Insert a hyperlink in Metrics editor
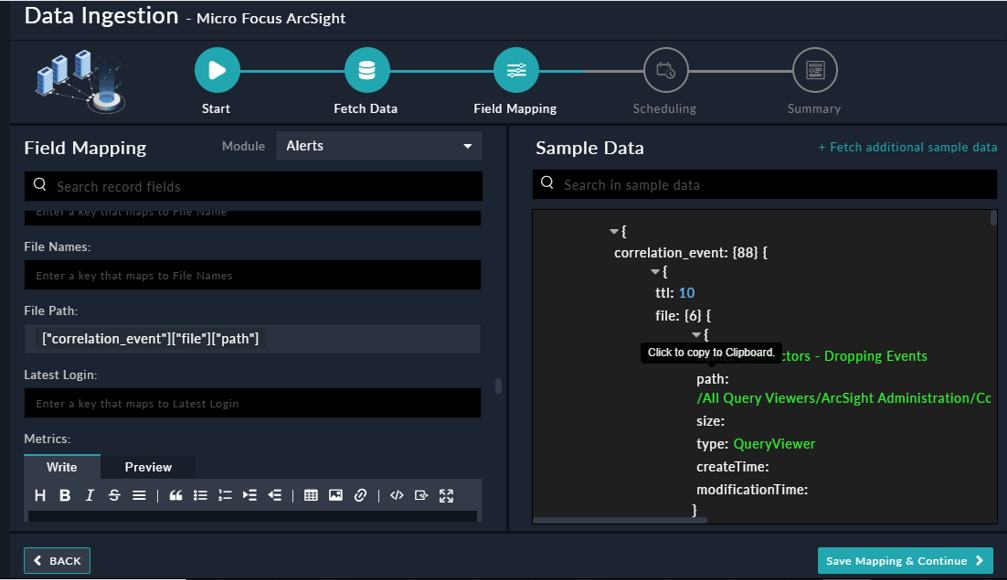This screenshot has height=580, width=1007. pos(361,495)
